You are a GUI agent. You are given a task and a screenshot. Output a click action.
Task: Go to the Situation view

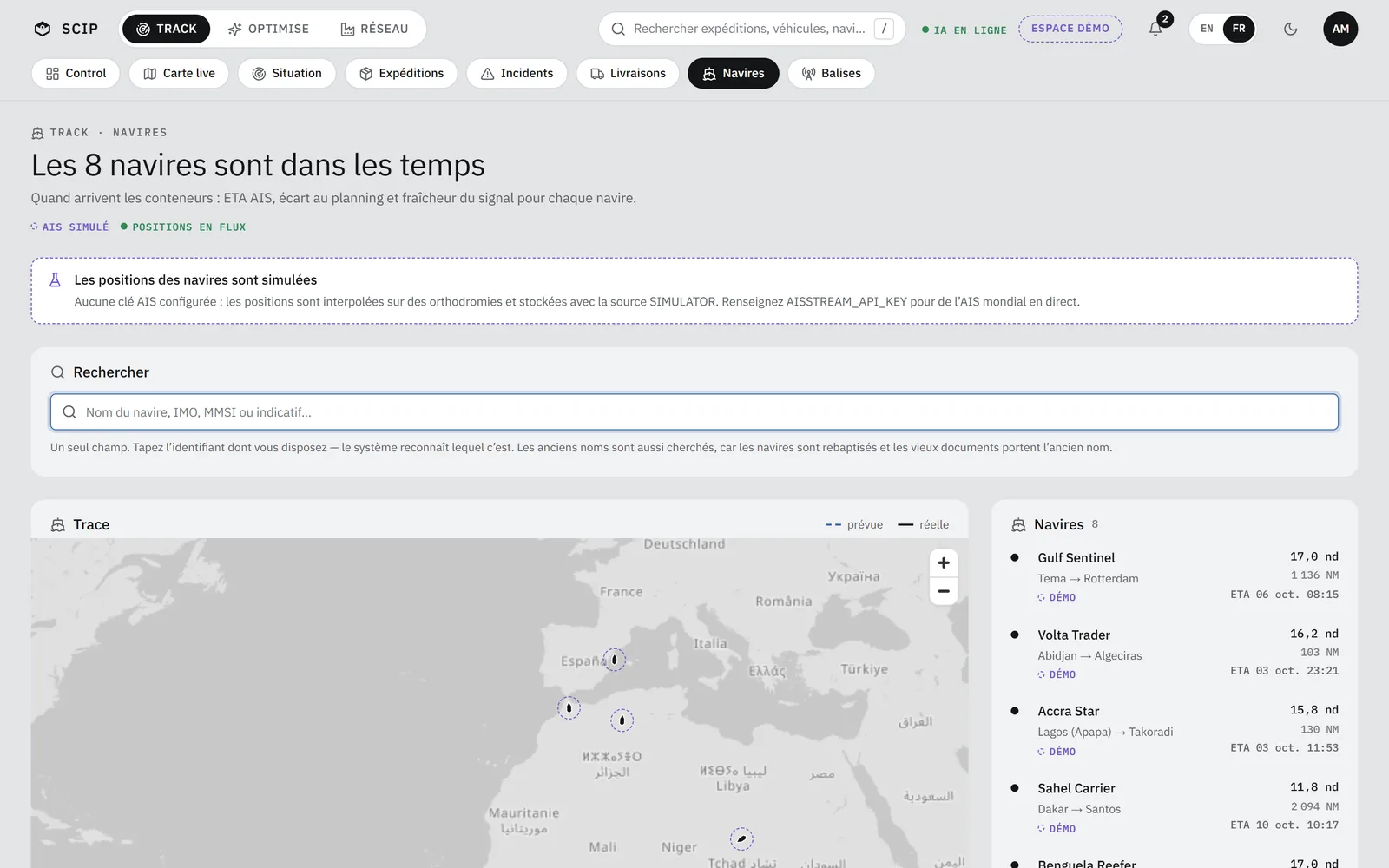click(x=286, y=73)
